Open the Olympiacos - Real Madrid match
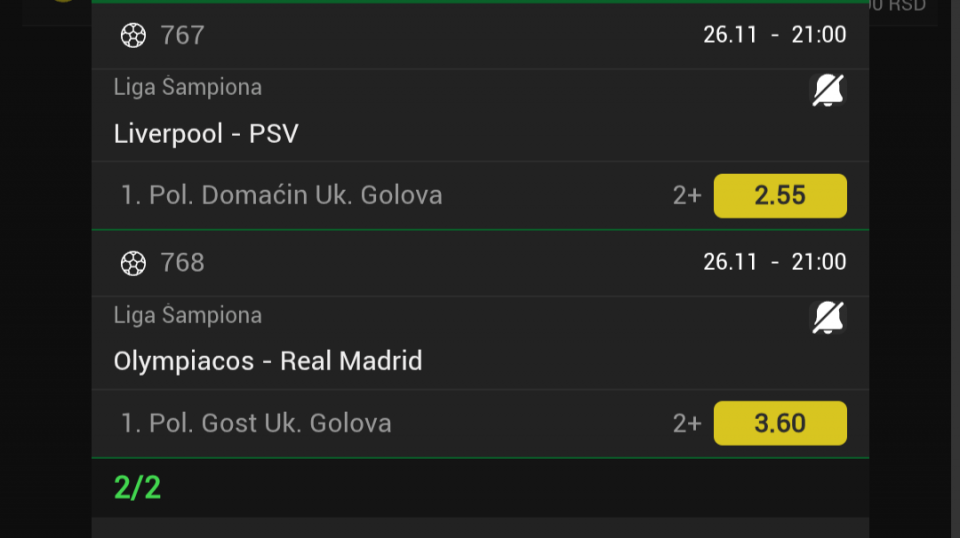The image size is (960, 538). click(268, 361)
